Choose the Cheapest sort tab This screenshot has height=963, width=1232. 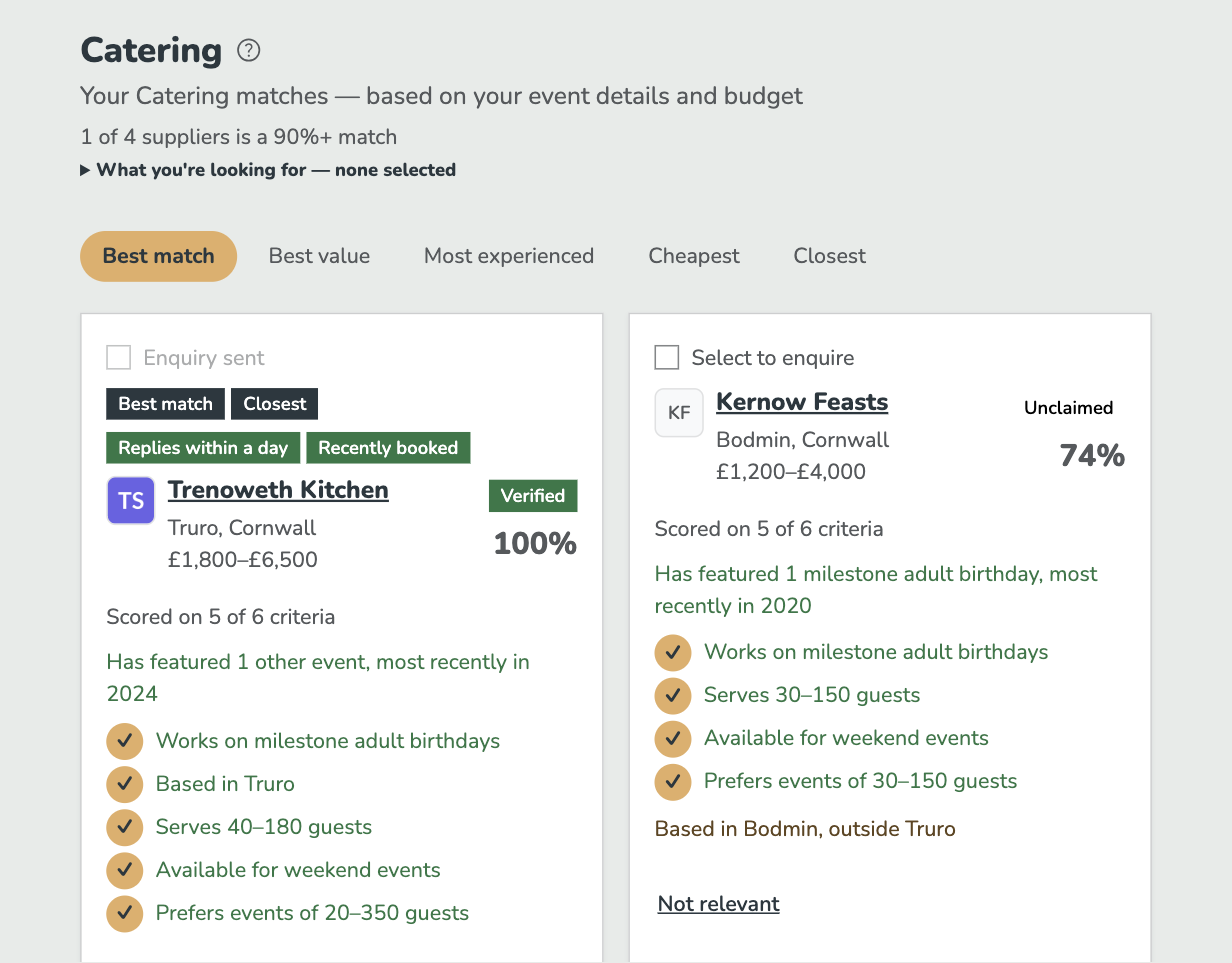[x=694, y=256]
